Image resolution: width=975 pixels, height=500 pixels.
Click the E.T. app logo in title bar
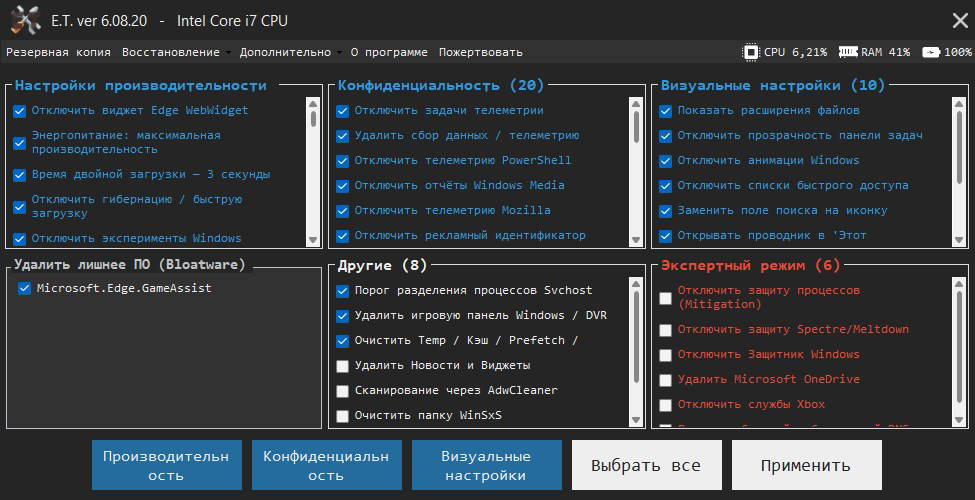tap(23, 20)
